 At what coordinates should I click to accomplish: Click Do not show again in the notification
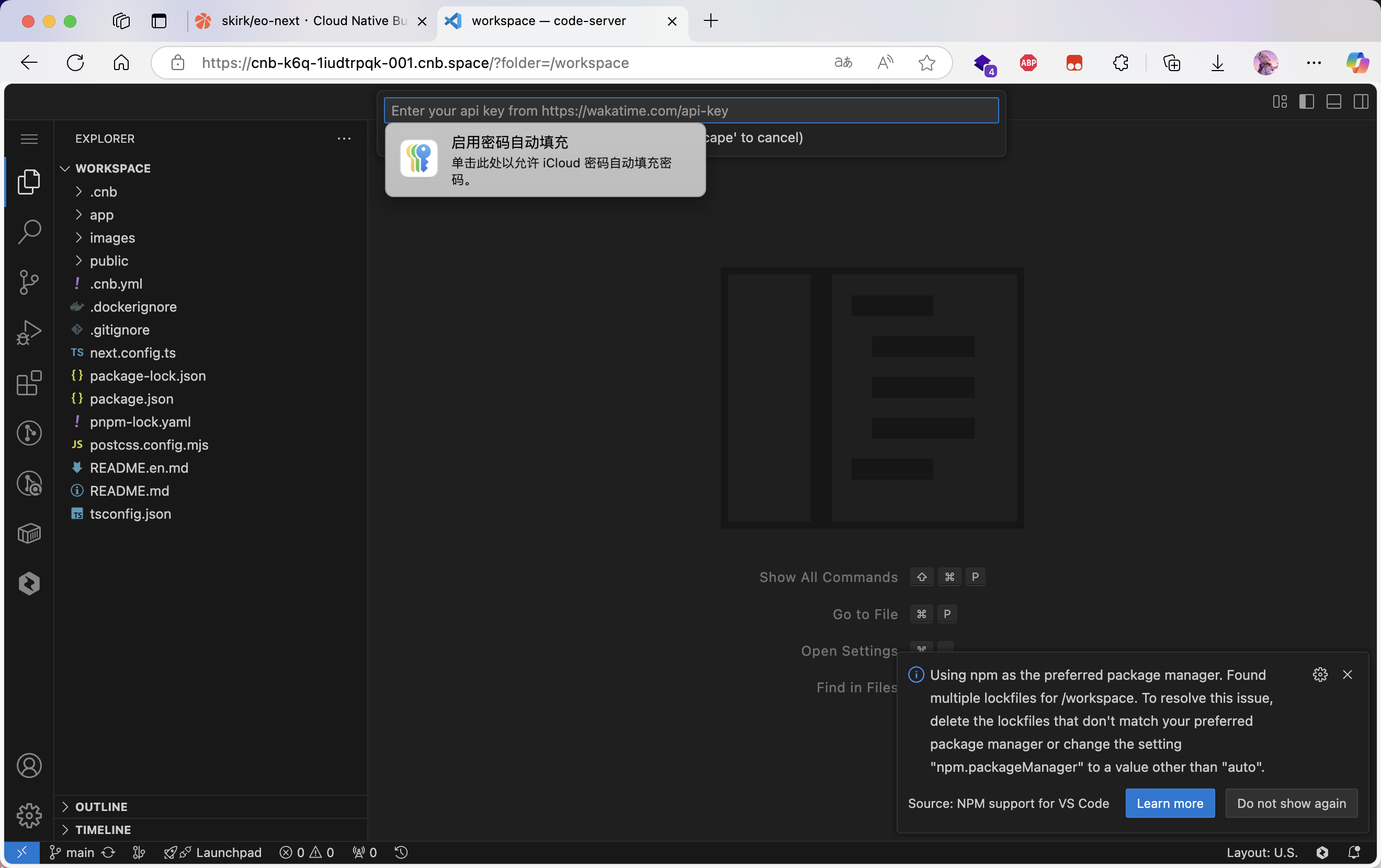point(1291,803)
